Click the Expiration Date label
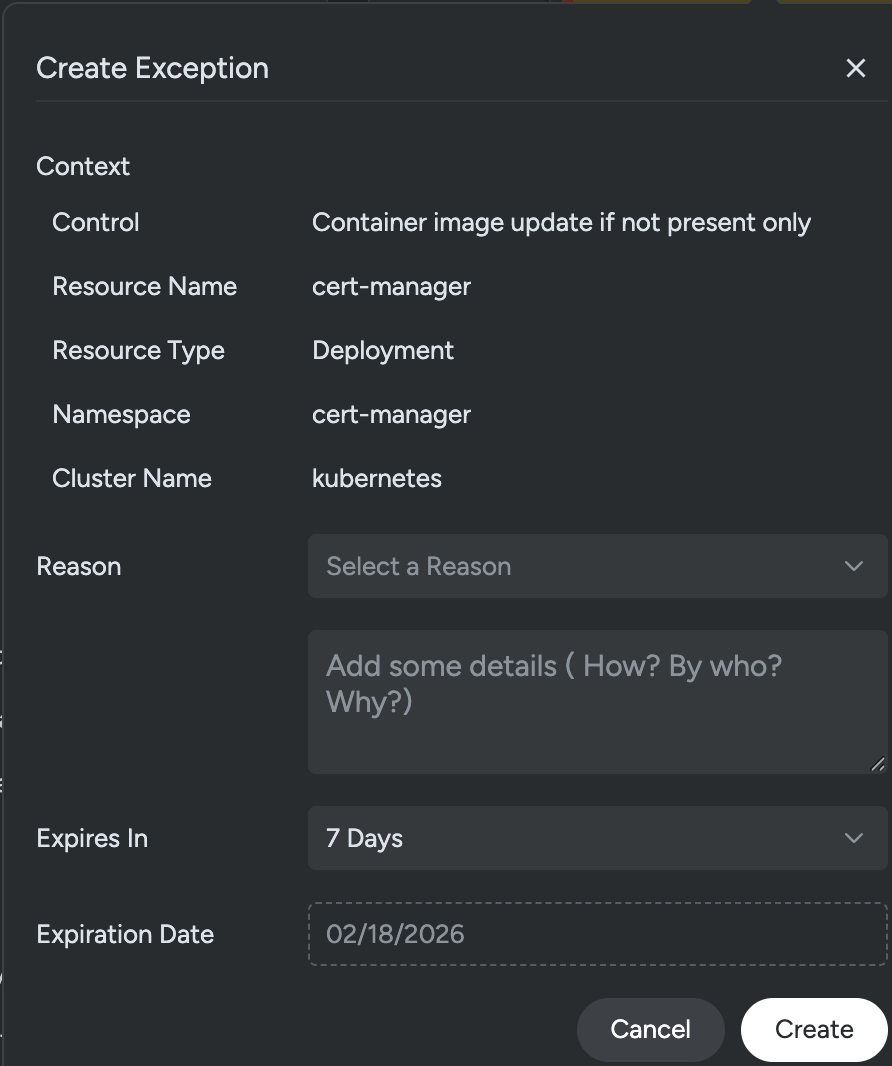Screen dimensions: 892x1066 click(125, 934)
